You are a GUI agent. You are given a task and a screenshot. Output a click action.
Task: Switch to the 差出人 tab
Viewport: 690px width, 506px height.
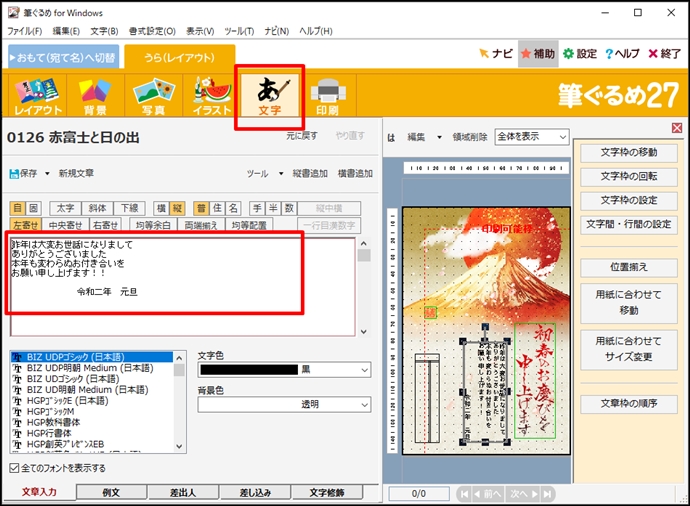[x=183, y=492]
